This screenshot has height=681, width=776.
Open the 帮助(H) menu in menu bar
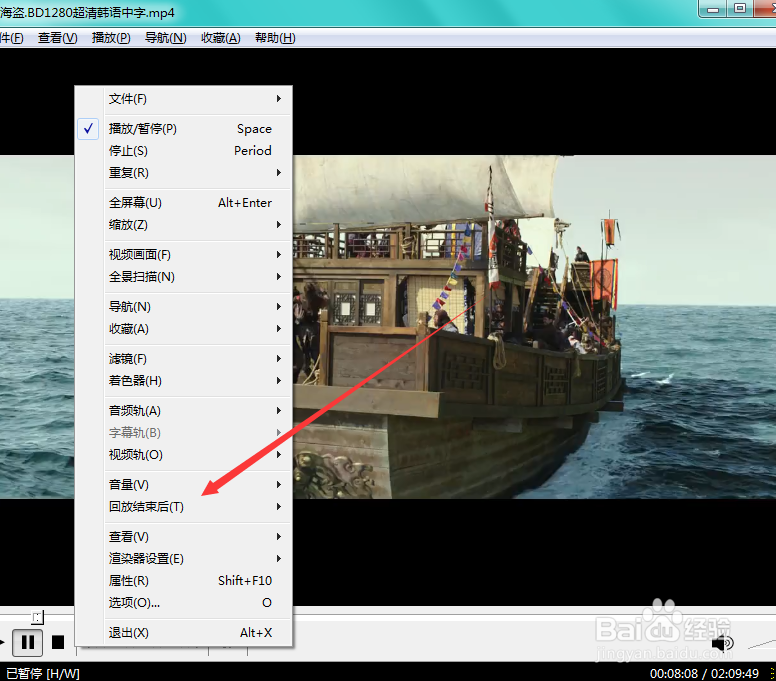pos(275,38)
